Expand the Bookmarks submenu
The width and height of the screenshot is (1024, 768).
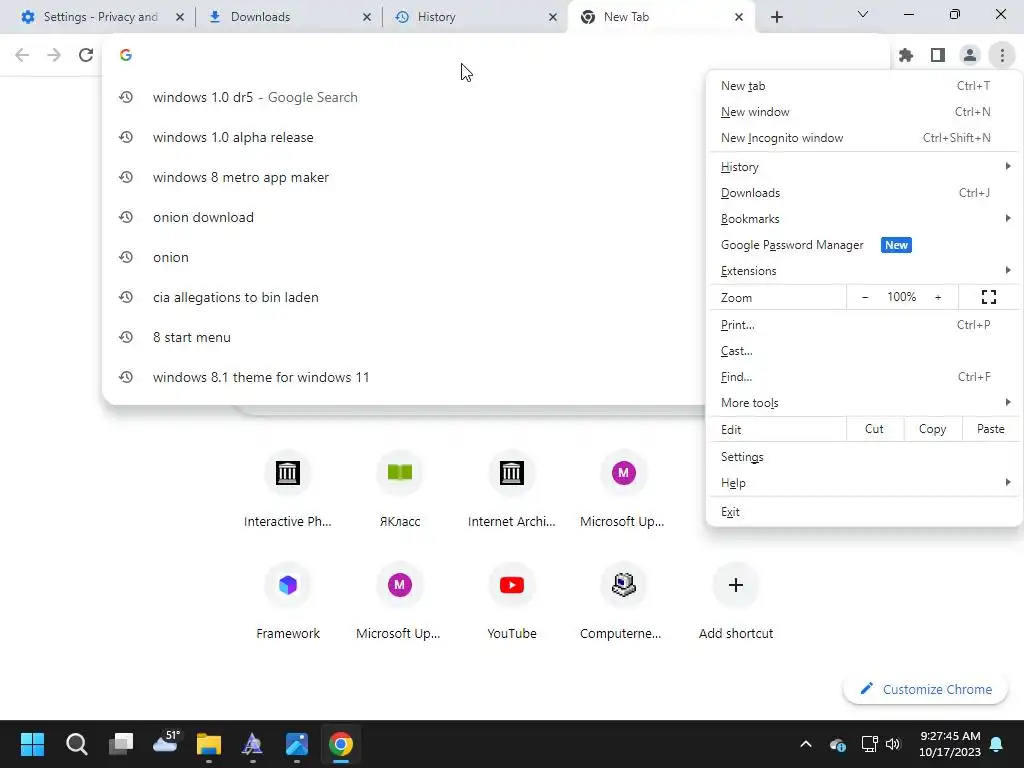[x=865, y=219]
